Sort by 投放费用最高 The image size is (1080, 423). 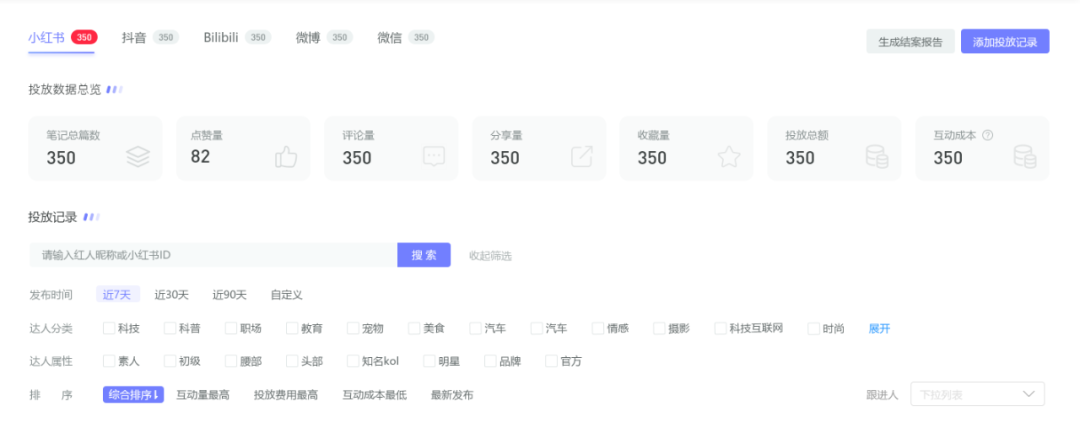pos(286,395)
